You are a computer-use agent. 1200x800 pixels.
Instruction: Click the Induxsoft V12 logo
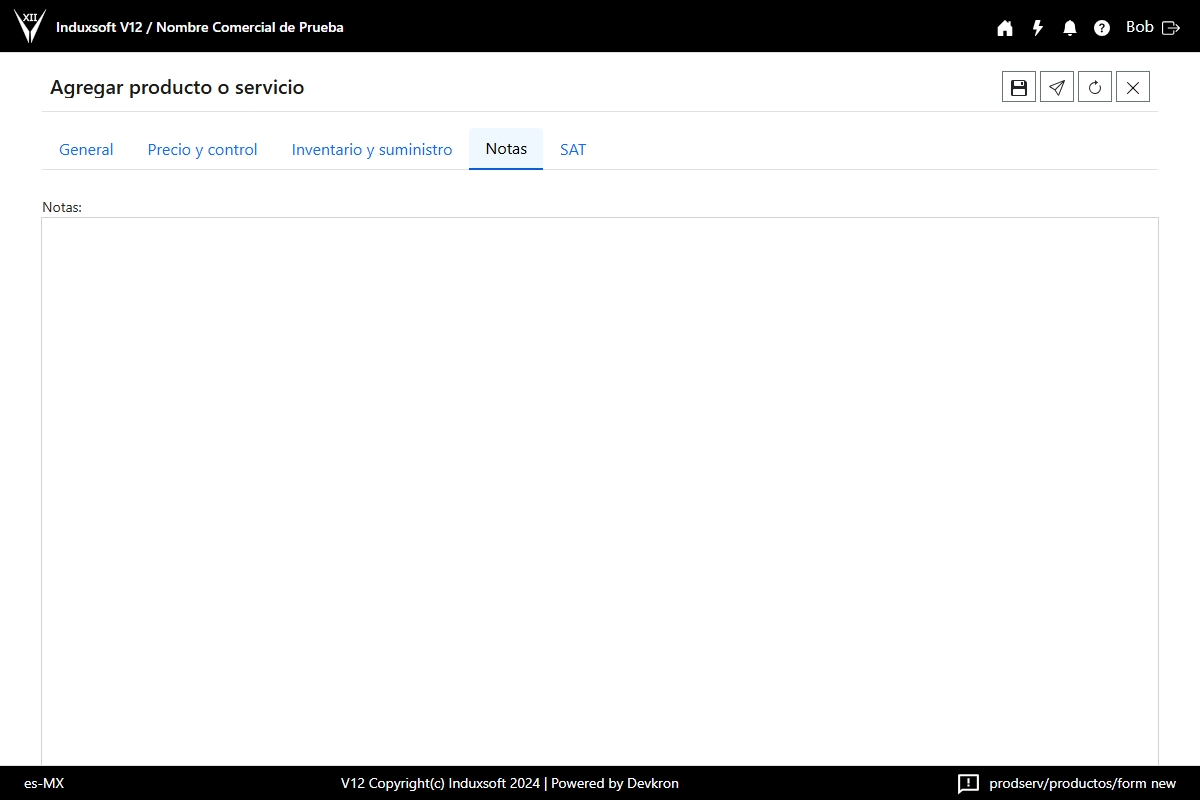point(30,26)
